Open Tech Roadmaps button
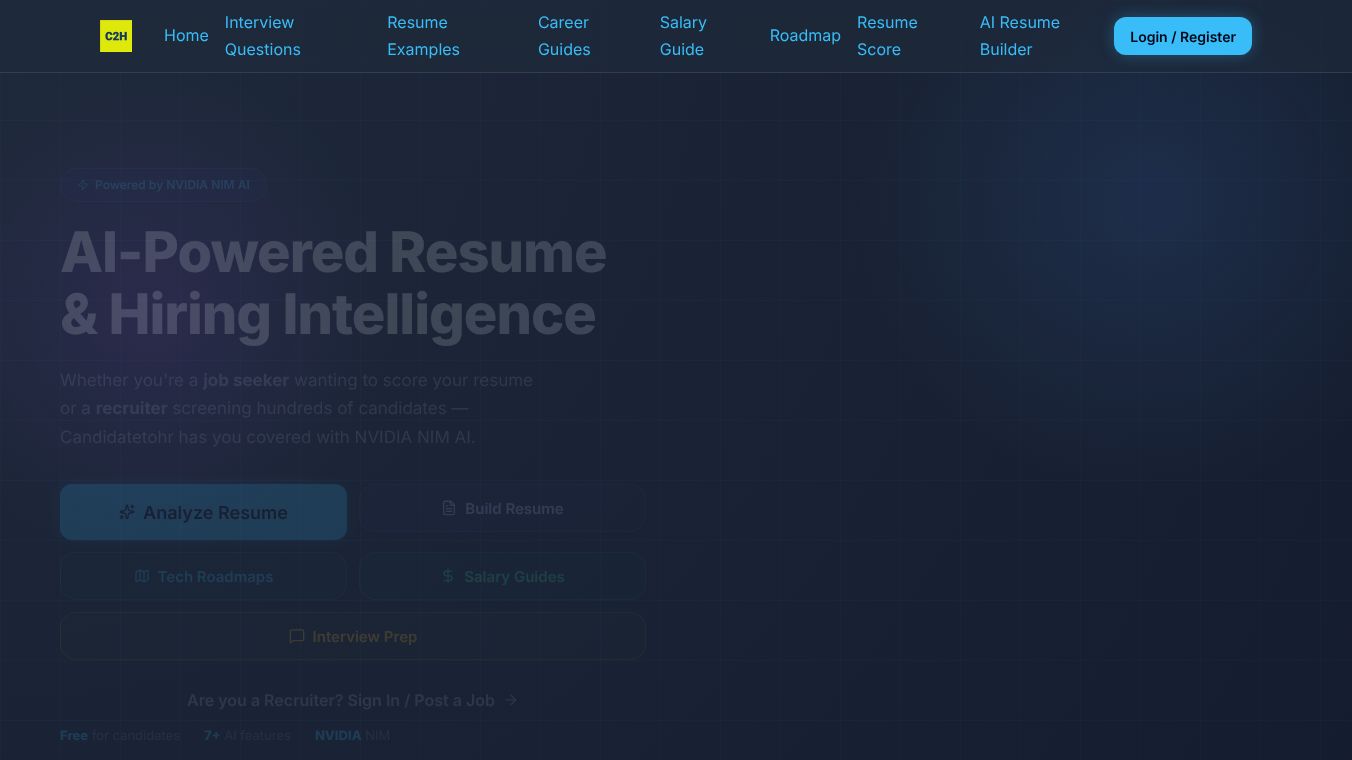Screen dimensions: 1352x760 (203, 576)
